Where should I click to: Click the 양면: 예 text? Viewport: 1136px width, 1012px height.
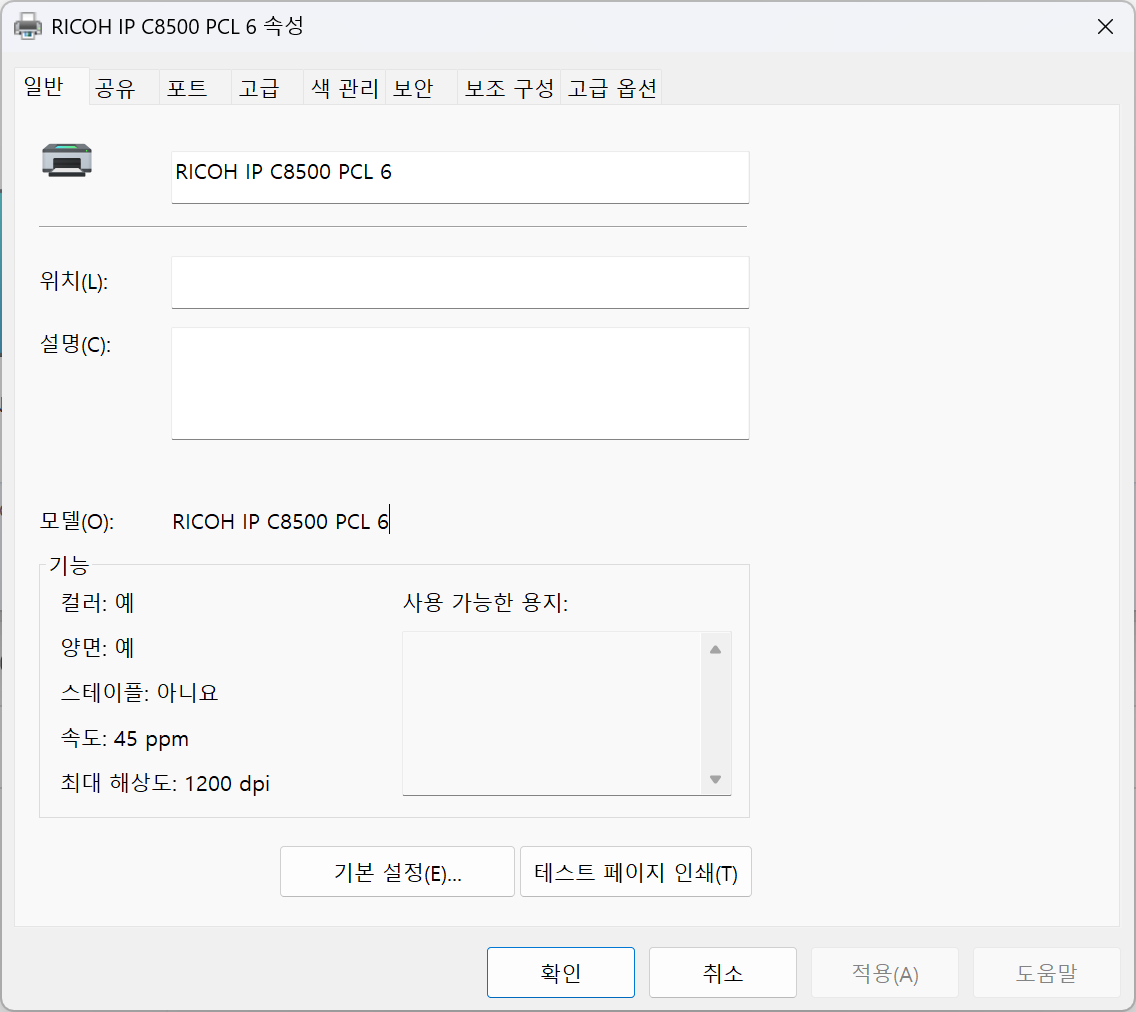click(x=97, y=648)
